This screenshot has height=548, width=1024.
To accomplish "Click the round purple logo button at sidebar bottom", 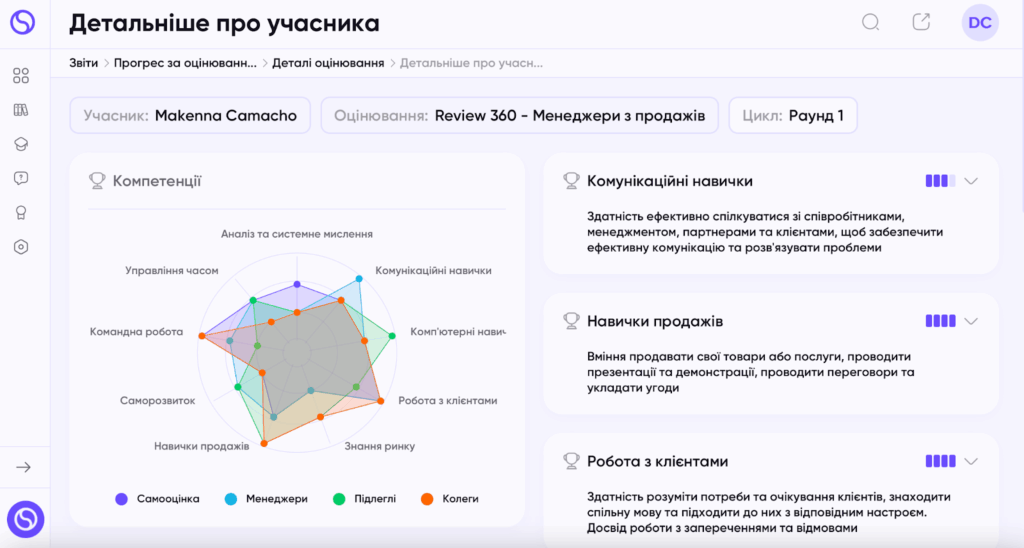I will click(25, 519).
